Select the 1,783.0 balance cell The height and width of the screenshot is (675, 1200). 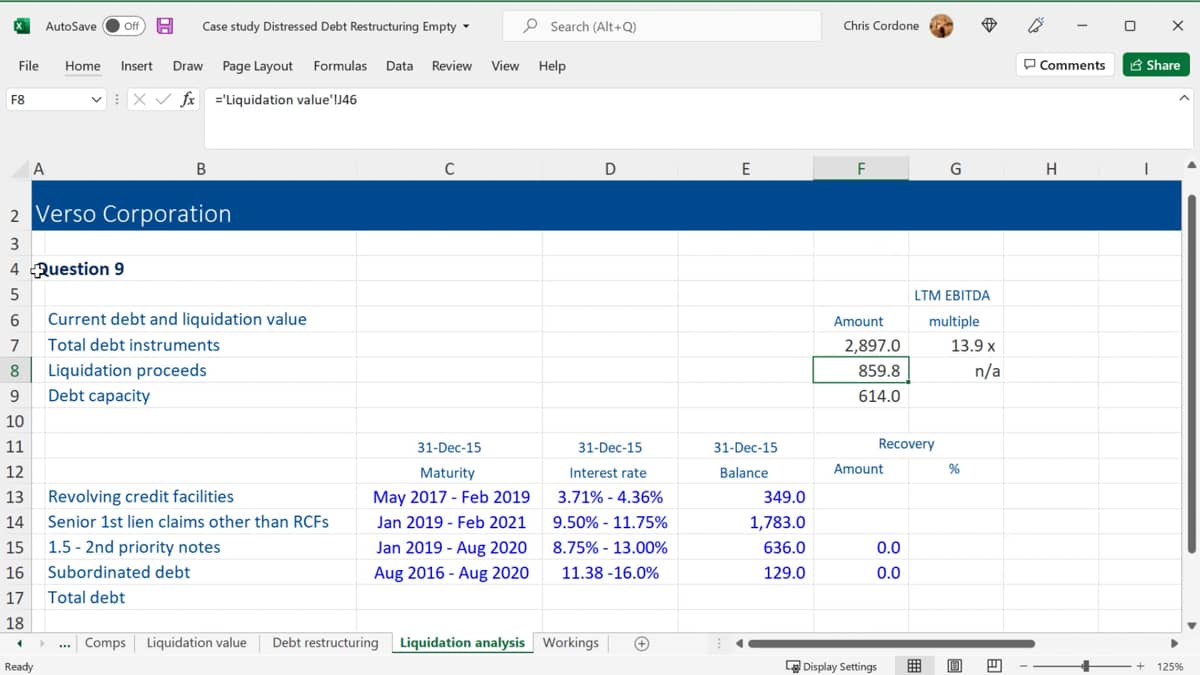746,522
